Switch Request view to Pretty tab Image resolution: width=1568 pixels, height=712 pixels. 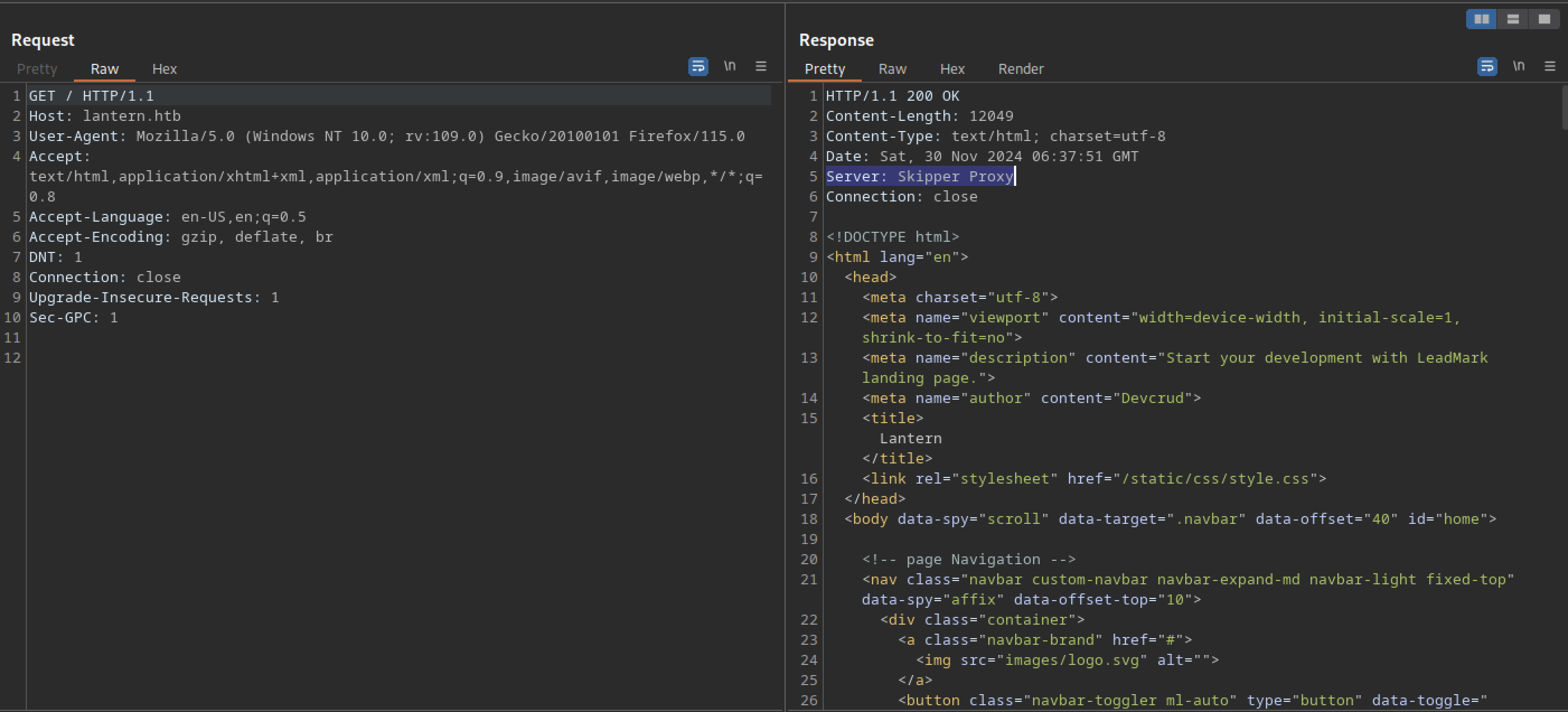(36, 69)
